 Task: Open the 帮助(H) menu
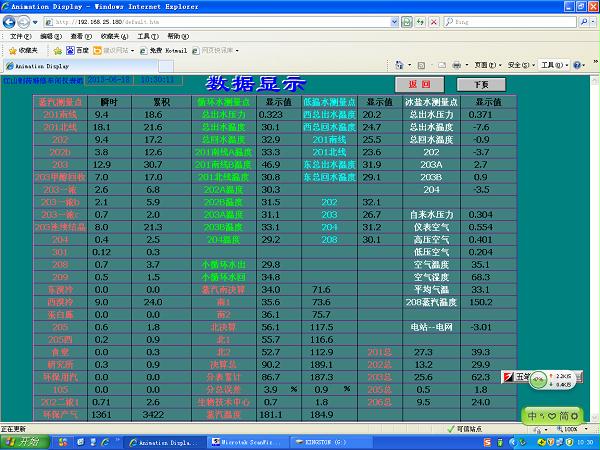click(x=176, y=35)
